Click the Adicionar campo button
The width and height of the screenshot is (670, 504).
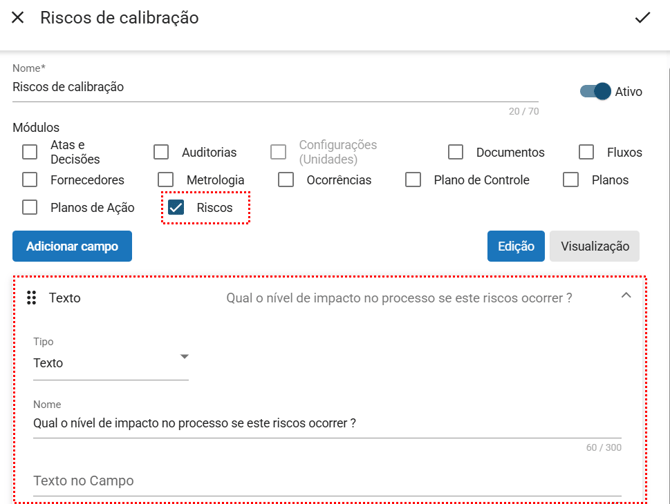72,246
